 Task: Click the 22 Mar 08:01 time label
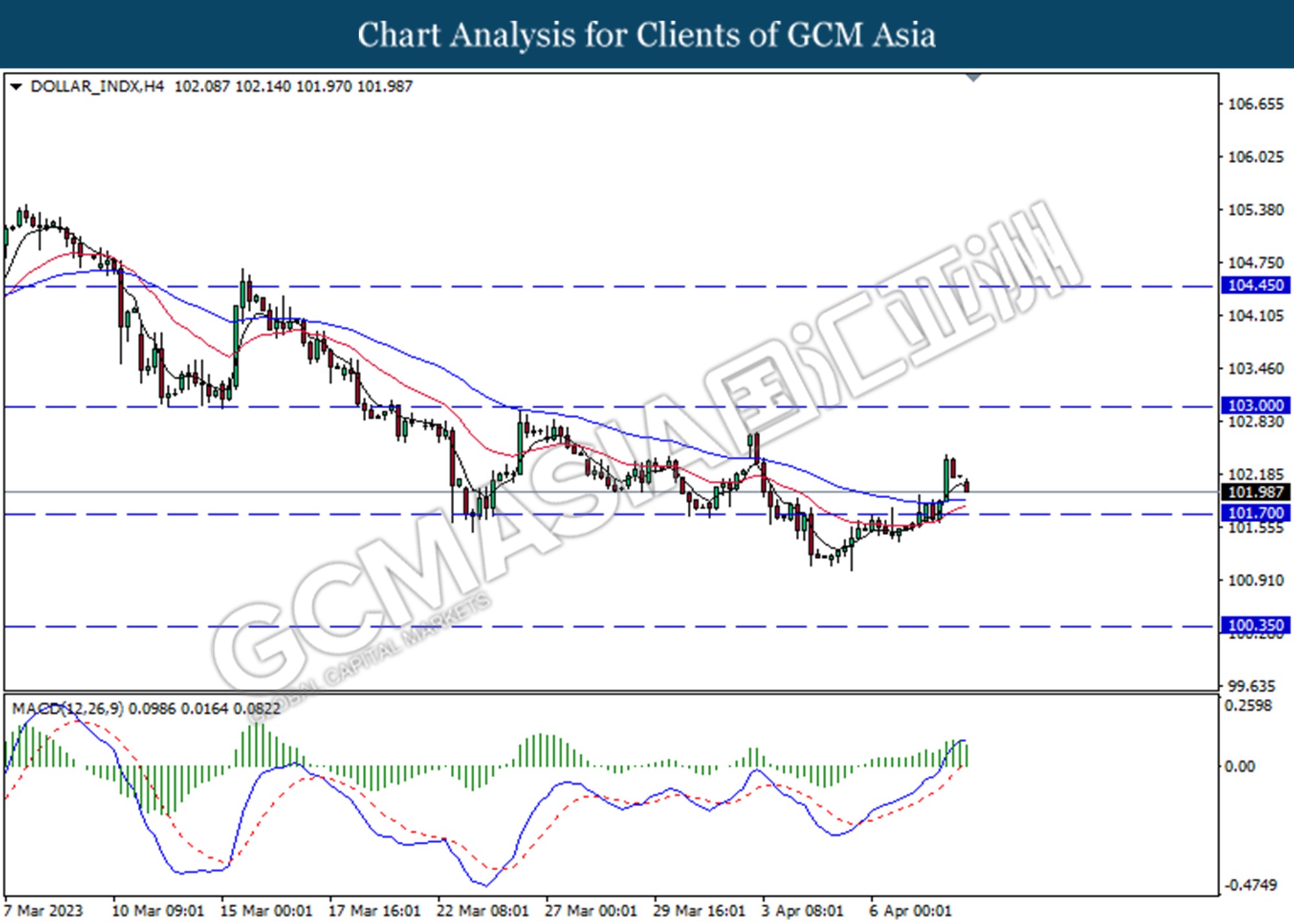(x=483, y=911)
